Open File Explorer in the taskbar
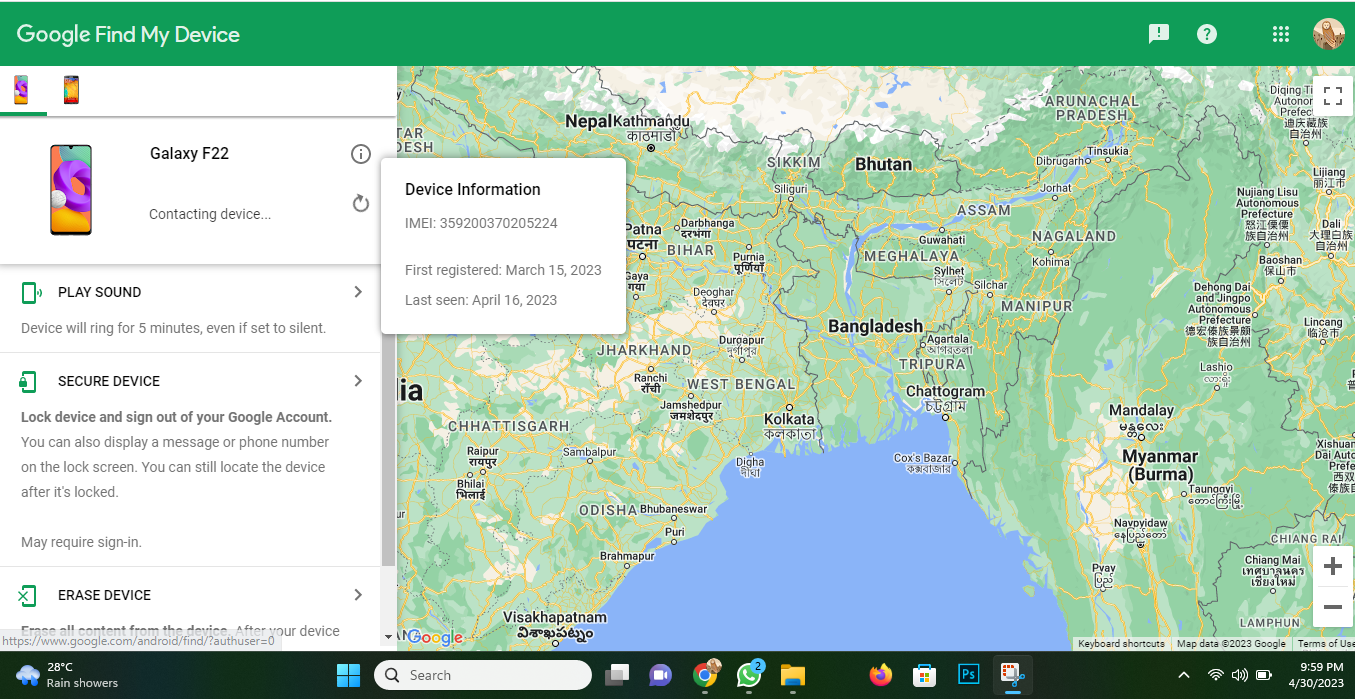This screenshot has width=1355, height=699. pyautogui.click(x=793, y=675)
